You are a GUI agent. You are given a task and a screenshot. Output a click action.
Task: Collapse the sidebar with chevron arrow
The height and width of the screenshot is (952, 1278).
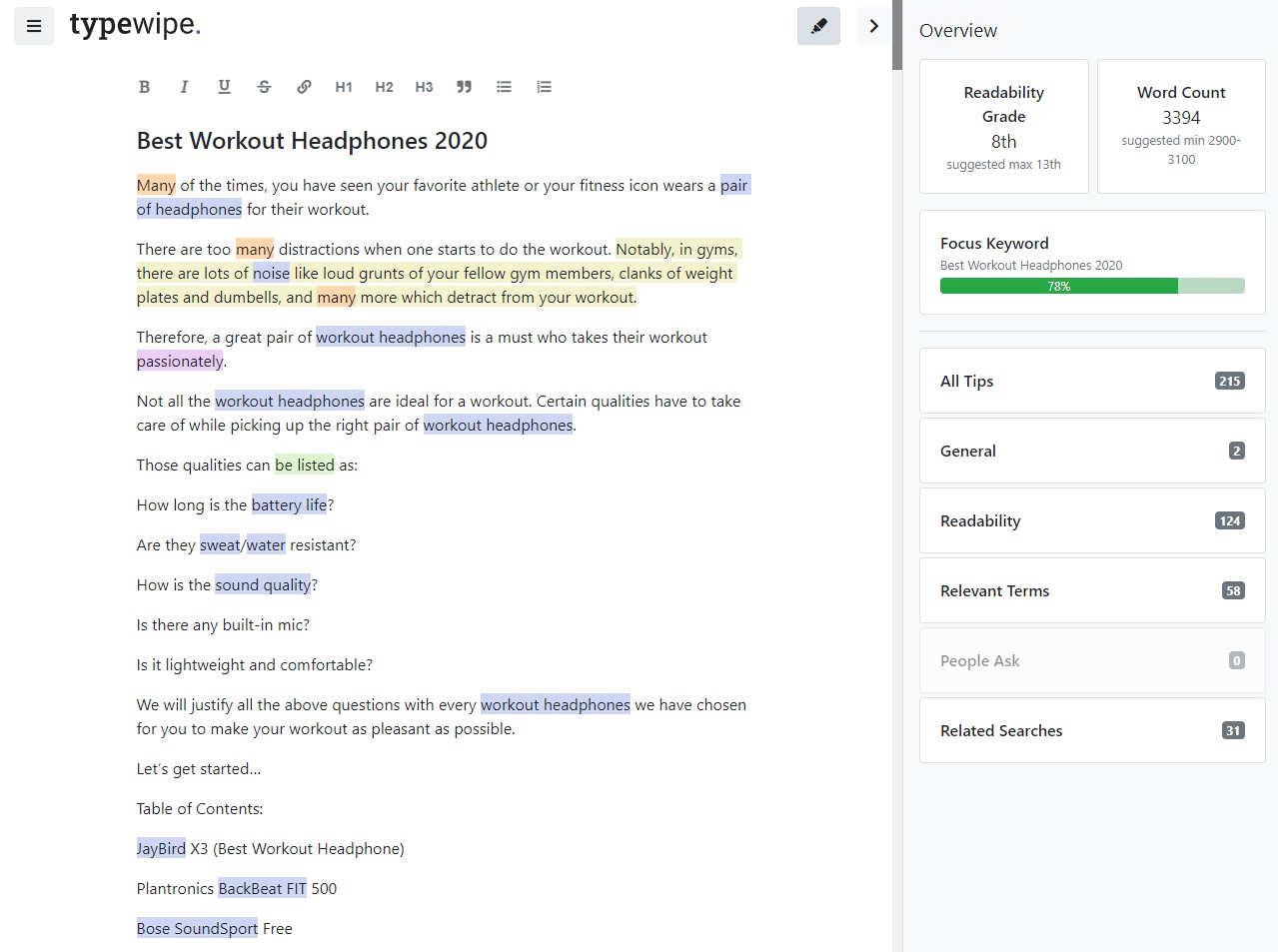pos(873,26)
